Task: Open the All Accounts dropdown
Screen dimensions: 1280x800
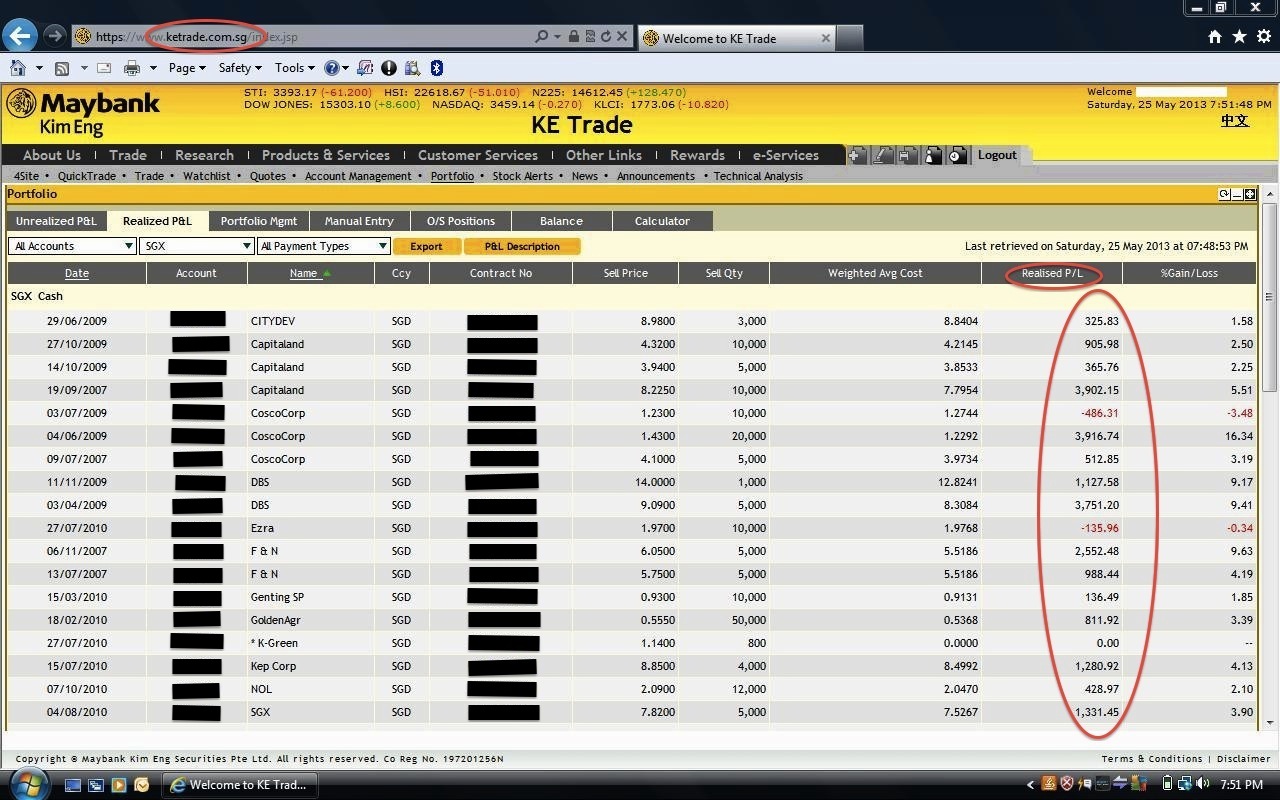Action: click(72, 246)
